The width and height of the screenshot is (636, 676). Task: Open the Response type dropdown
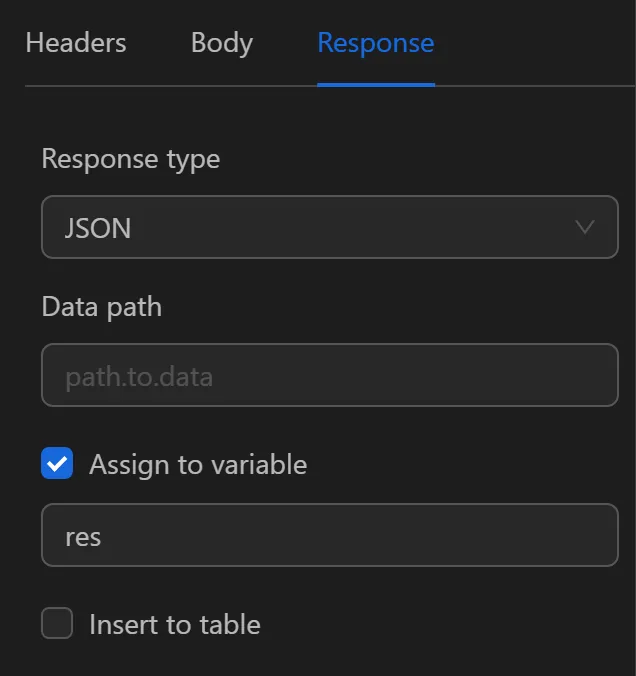[329, 228]
